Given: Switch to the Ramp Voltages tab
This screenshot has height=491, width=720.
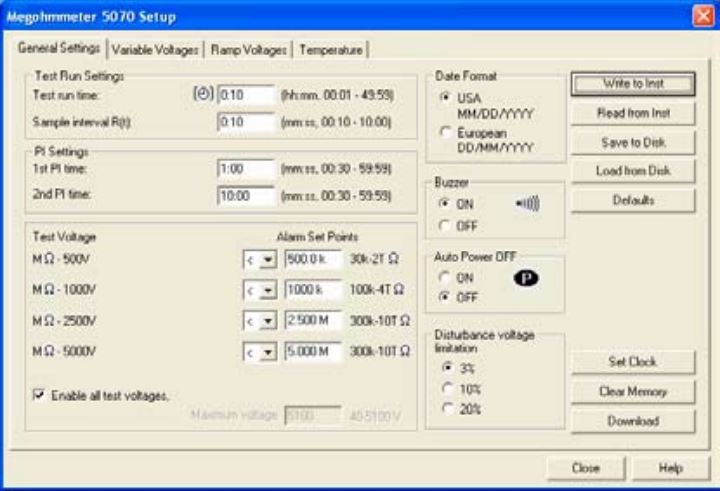Looking at the screenshot, I should (248, 50).
